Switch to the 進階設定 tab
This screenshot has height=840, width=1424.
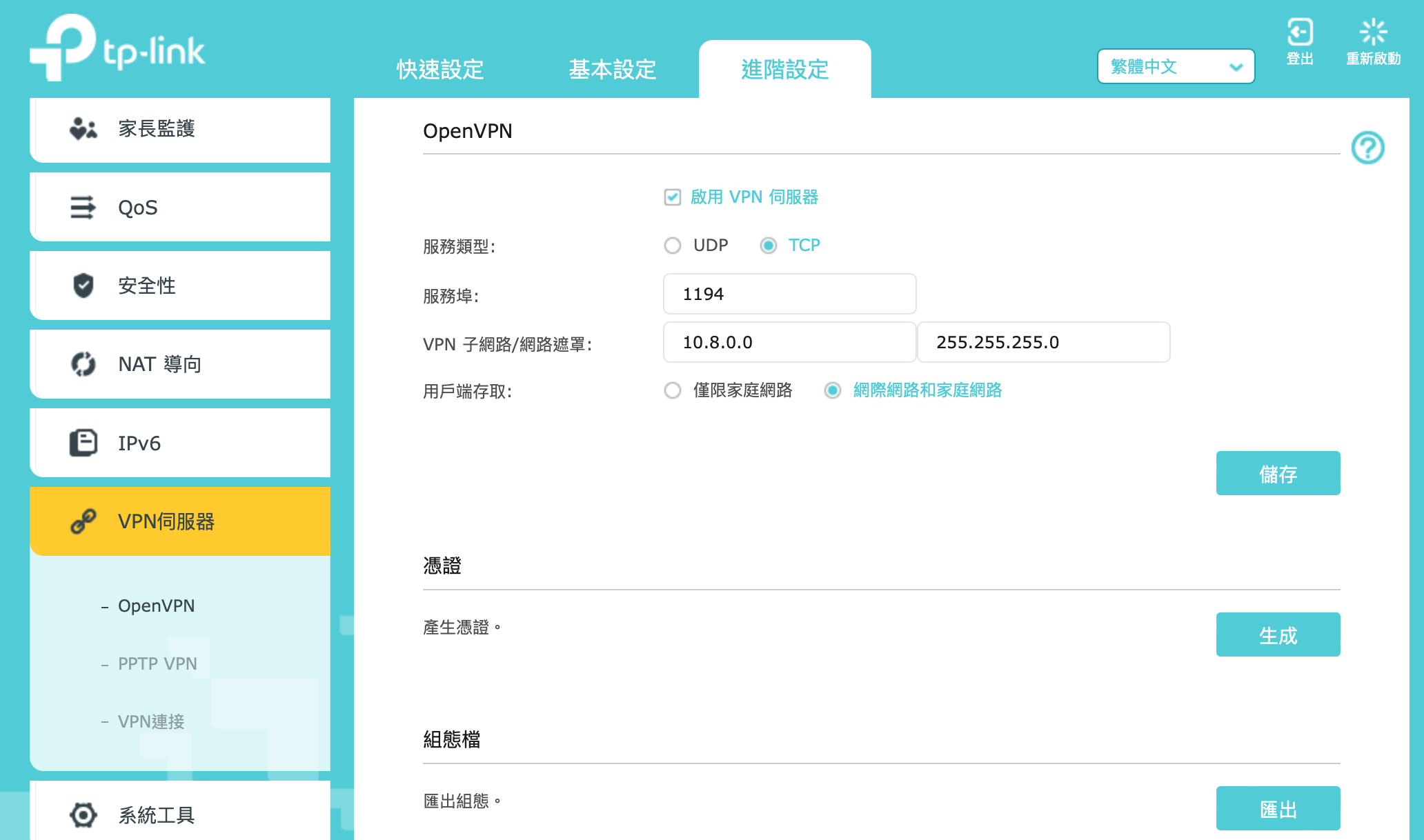pyautogui.click(x=785, y=69)
